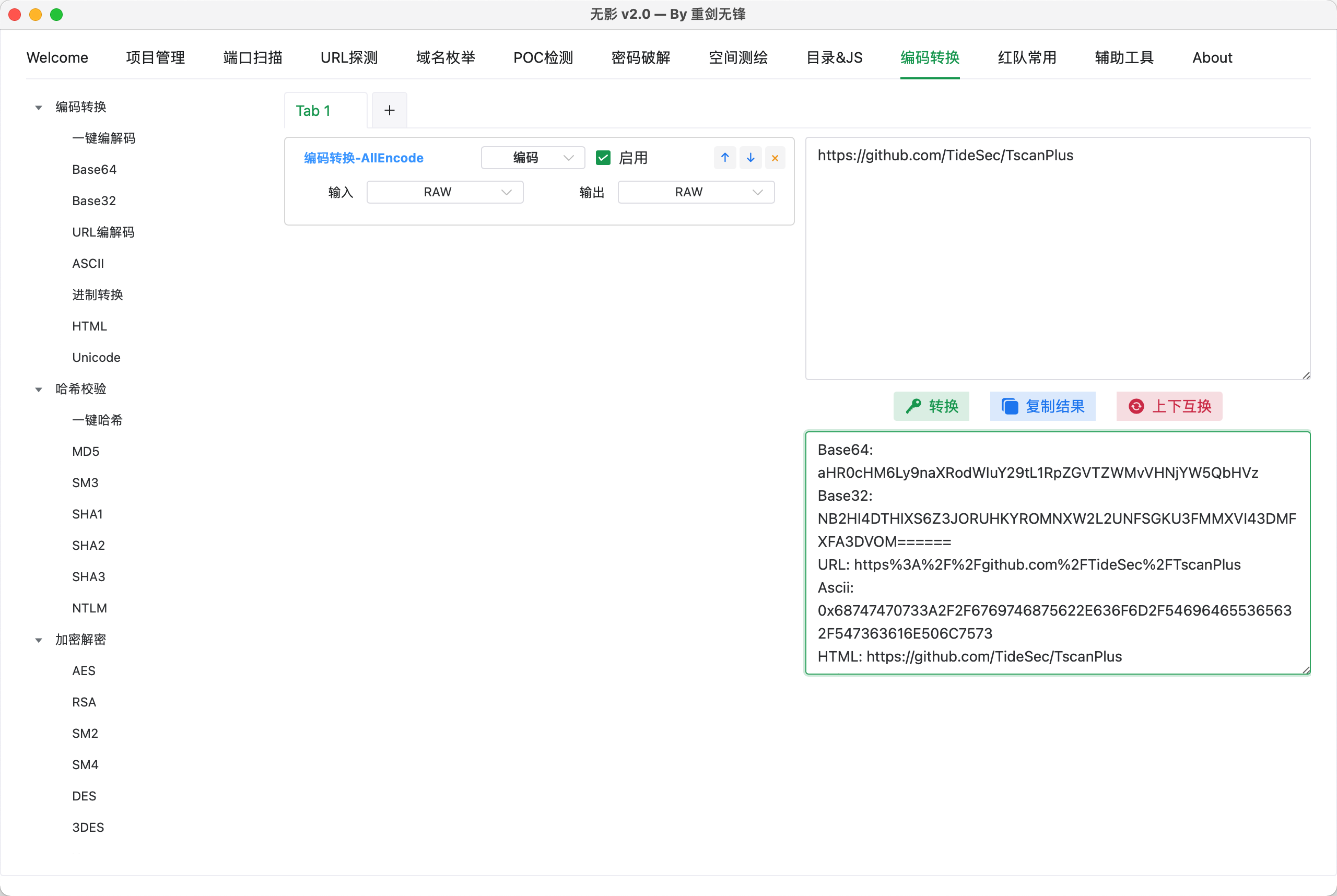Switch to the 端口扫描 tab
1337x896 pixels.
tap(253, 58)
